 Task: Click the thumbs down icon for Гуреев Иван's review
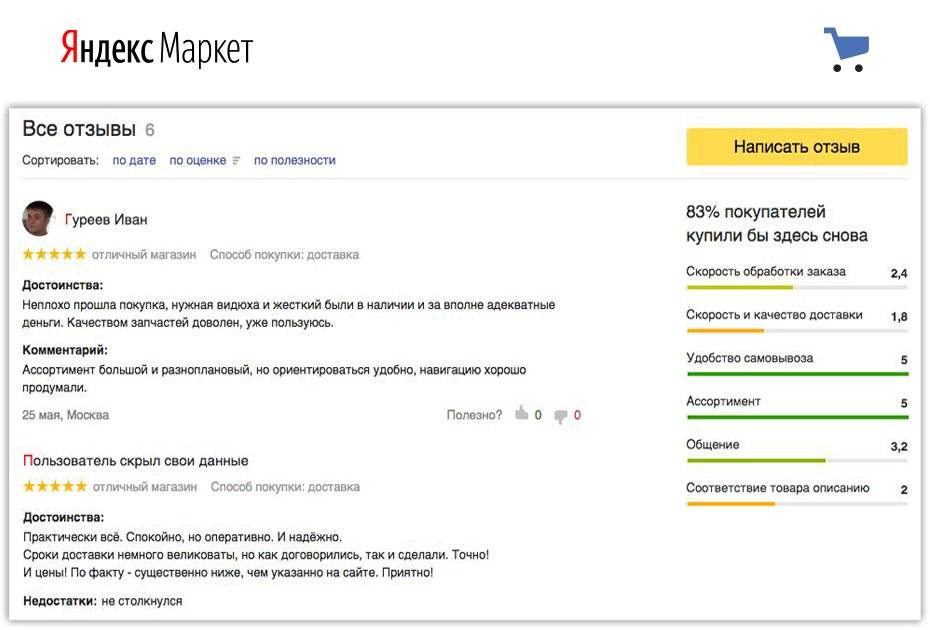point(560,416)
